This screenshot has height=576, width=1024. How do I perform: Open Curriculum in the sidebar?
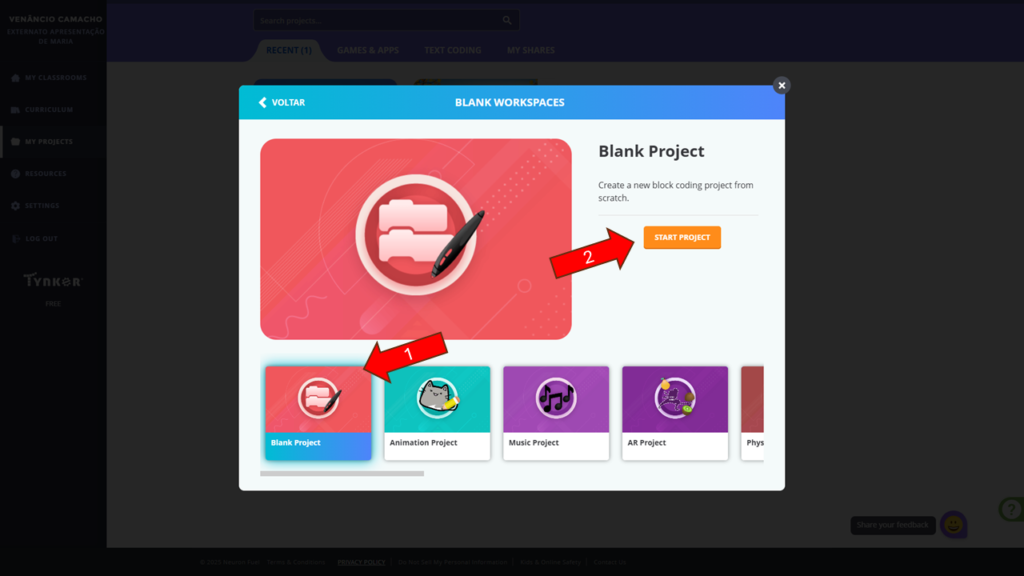pos(48,110)
